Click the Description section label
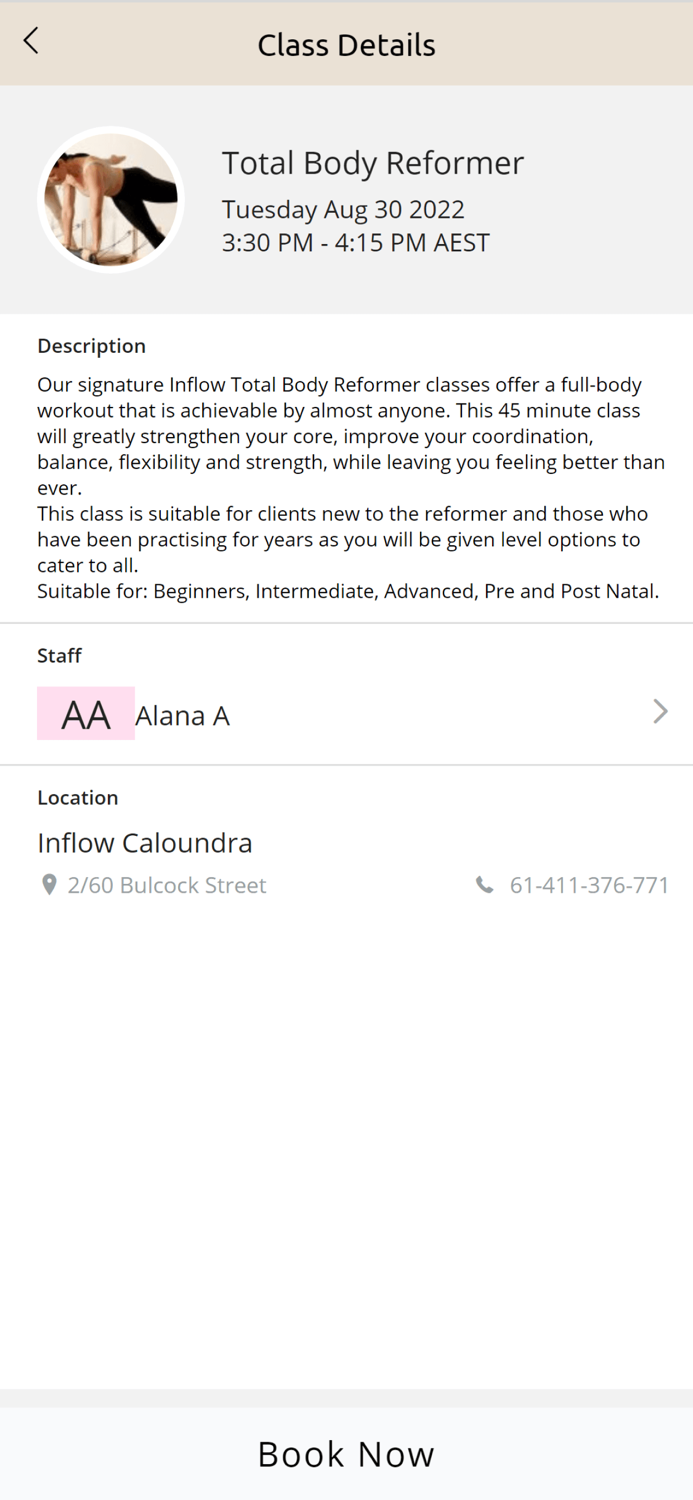 point(91,345)
